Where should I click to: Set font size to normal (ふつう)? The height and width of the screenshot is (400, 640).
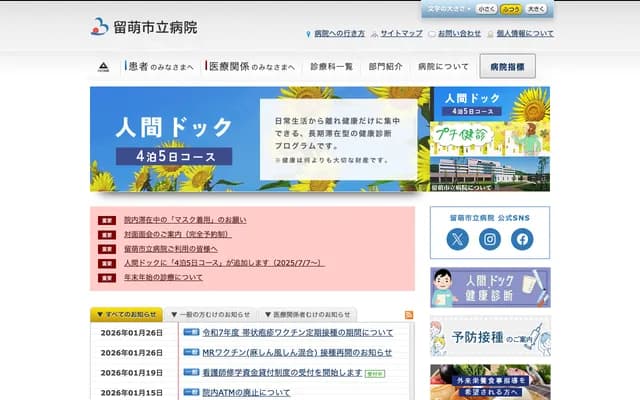[511, 8]
